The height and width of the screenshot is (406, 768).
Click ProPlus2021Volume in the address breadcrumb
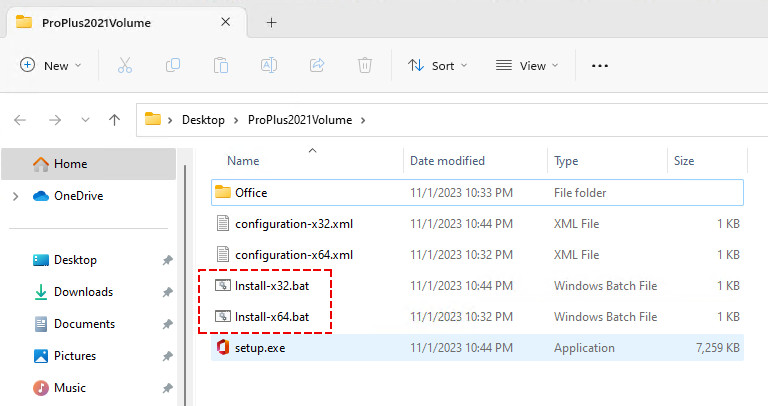tap(300, 120)
